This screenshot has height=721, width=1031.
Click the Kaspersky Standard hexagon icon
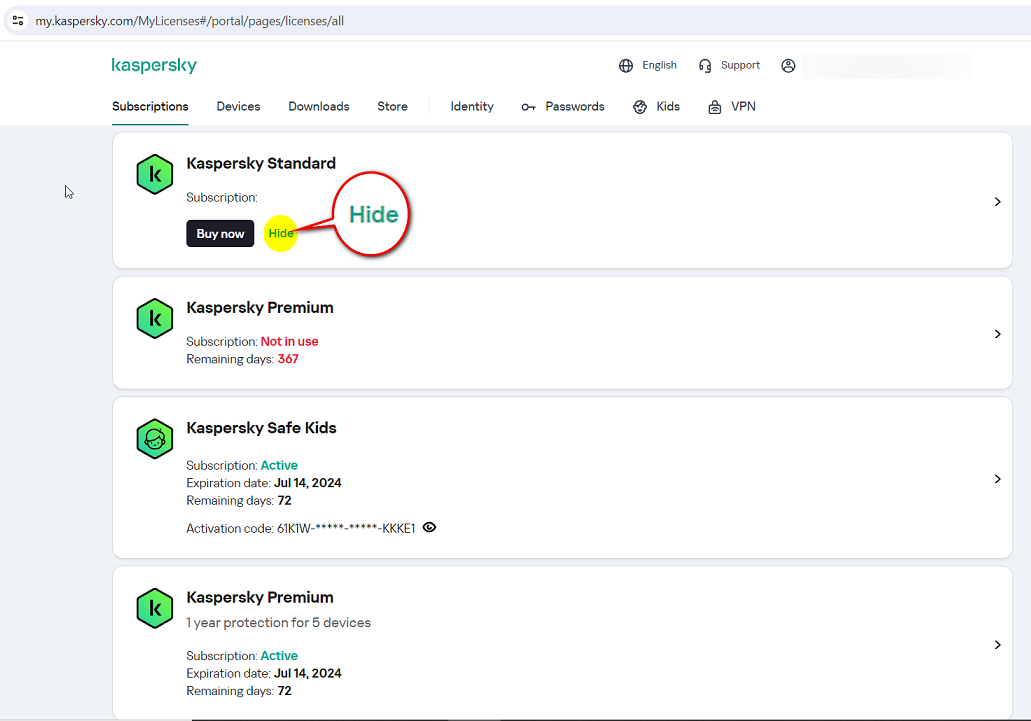pyautogui.click(x=155, y=175)
